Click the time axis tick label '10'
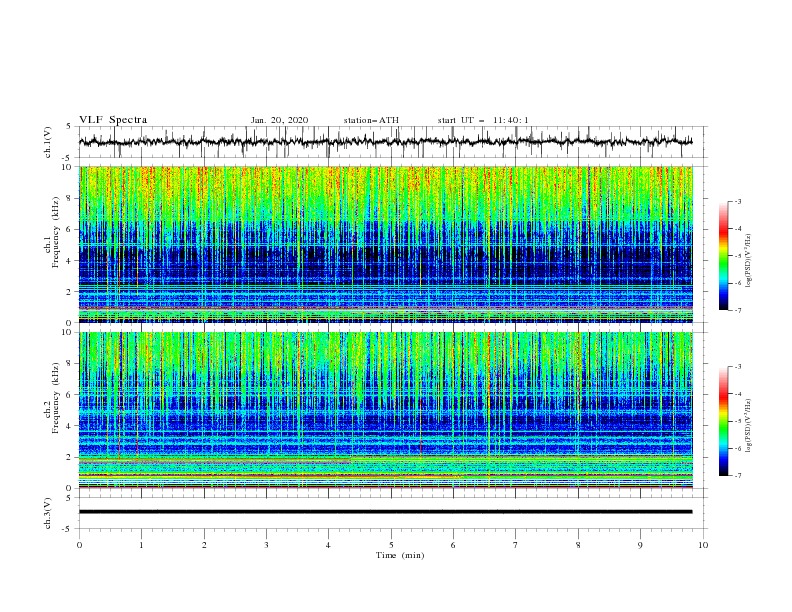 [703, 545]
